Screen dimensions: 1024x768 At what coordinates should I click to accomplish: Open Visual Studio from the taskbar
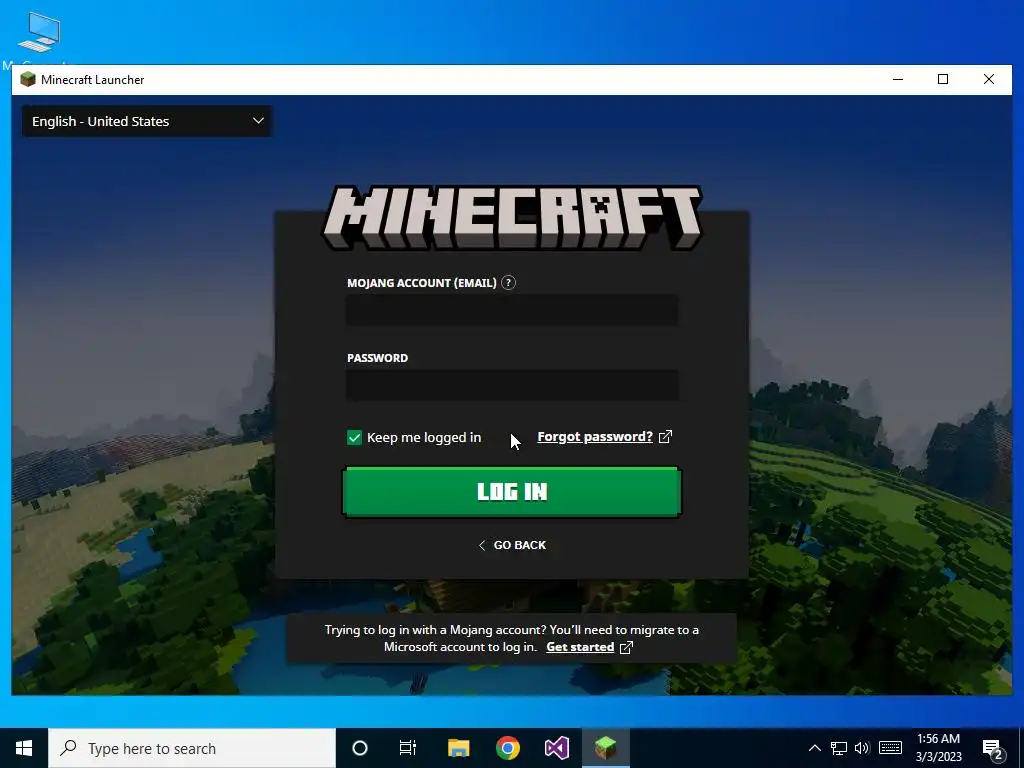click(556, 748)
